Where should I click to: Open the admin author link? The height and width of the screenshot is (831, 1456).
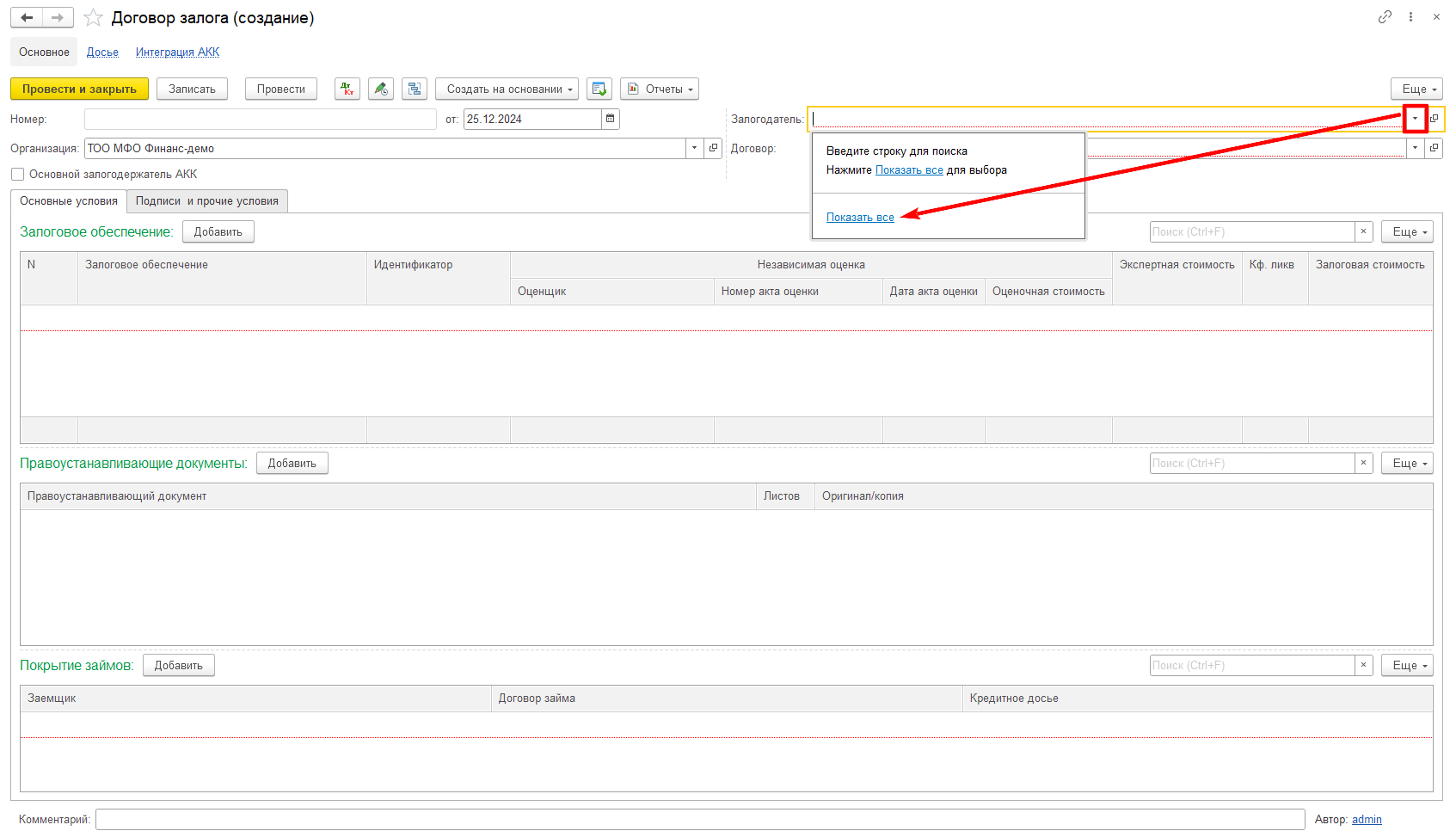(x=1367, y=820)
